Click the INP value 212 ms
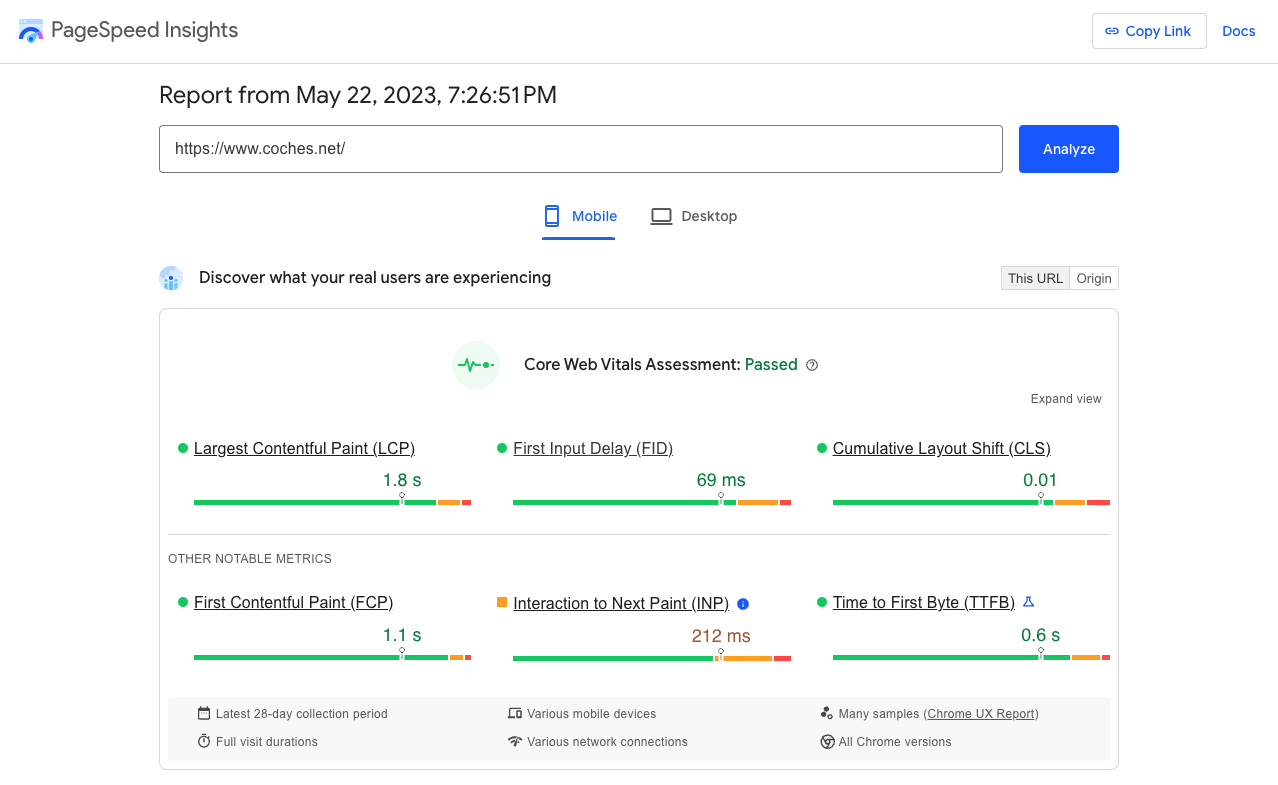1278x785 pixels. point(721,636)
